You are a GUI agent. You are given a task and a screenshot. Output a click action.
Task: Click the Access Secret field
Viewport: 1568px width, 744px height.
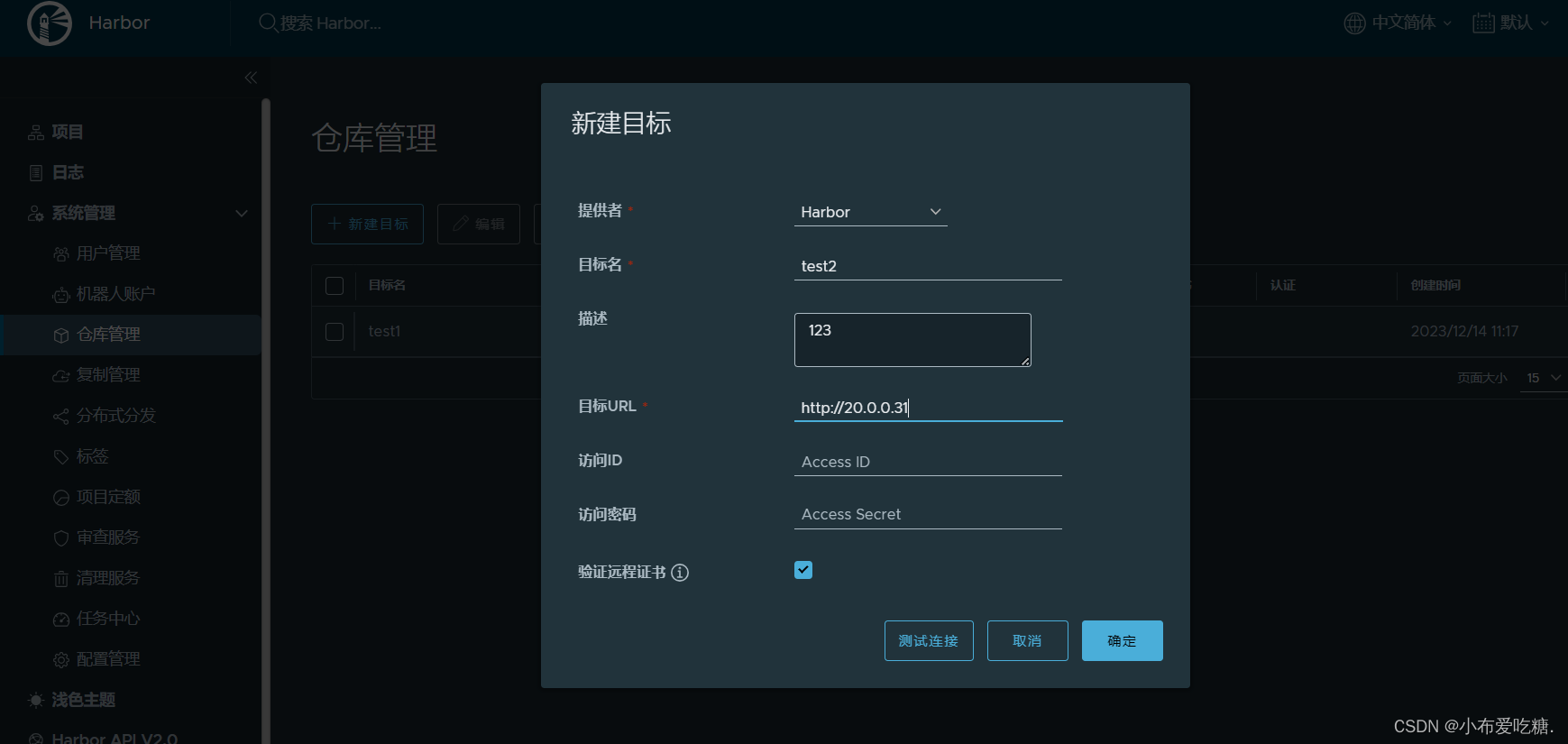tap(928, 514)
